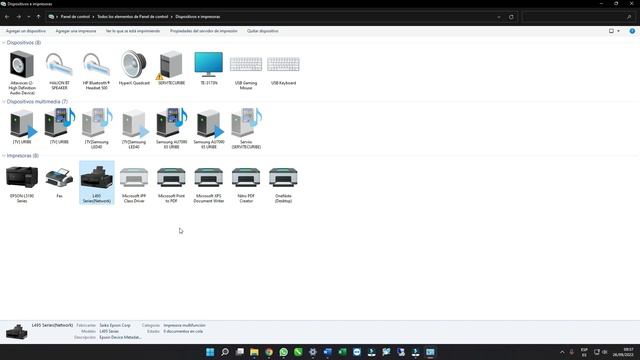The image size is (640, 360).
Task: Refresh the Dispositivos e impresoras view
Action: coord(511,17)
